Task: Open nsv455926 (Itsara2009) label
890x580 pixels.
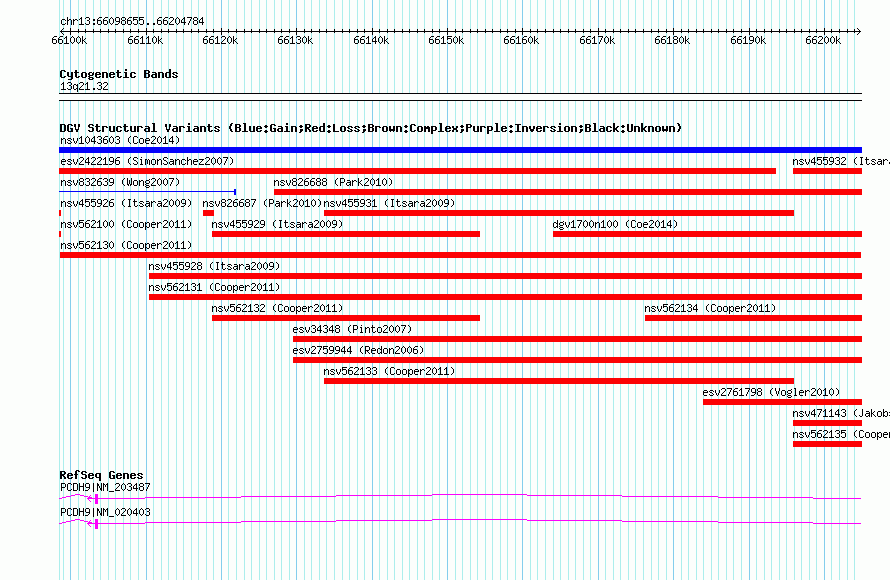Action: 126,203
